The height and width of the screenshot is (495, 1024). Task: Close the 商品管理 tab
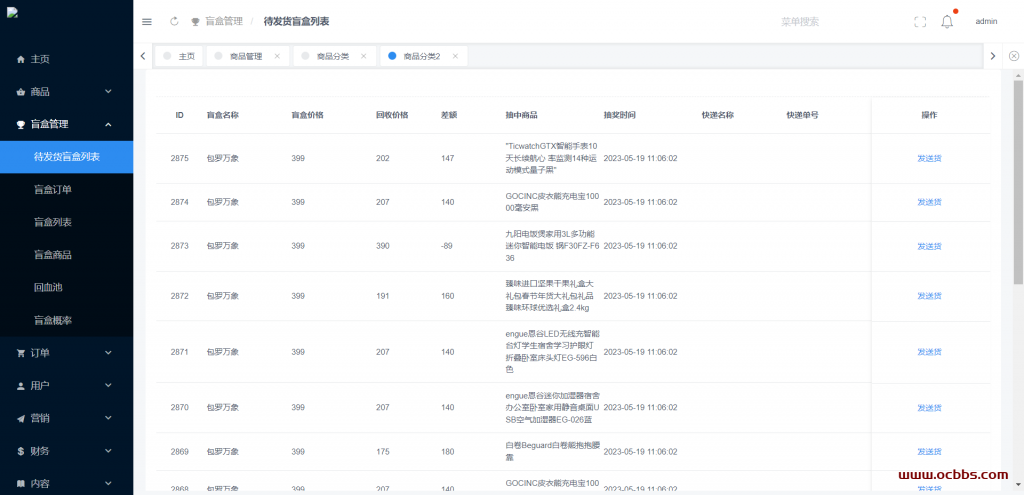pos(277,56)
